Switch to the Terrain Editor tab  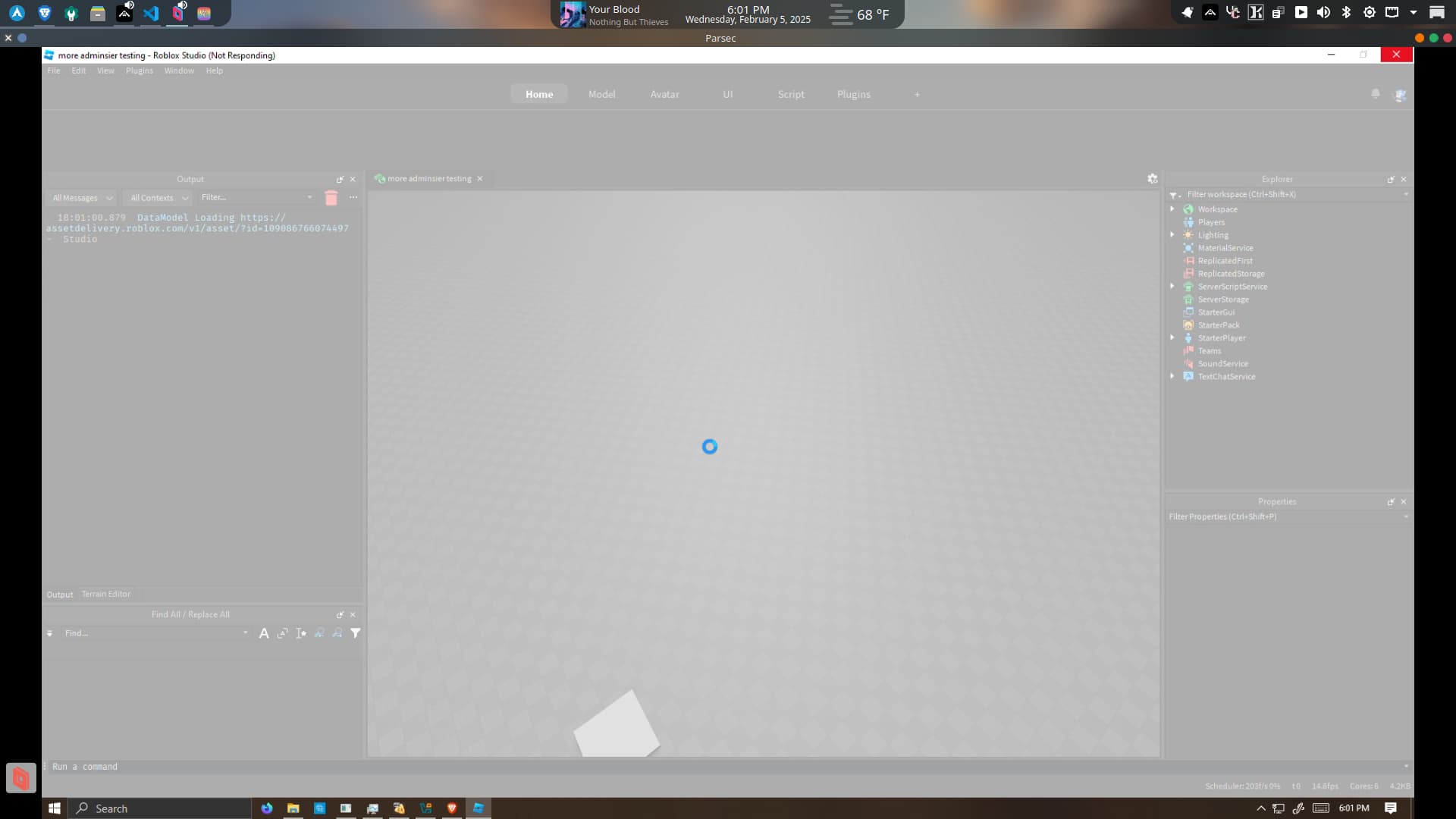click(106, 594)
